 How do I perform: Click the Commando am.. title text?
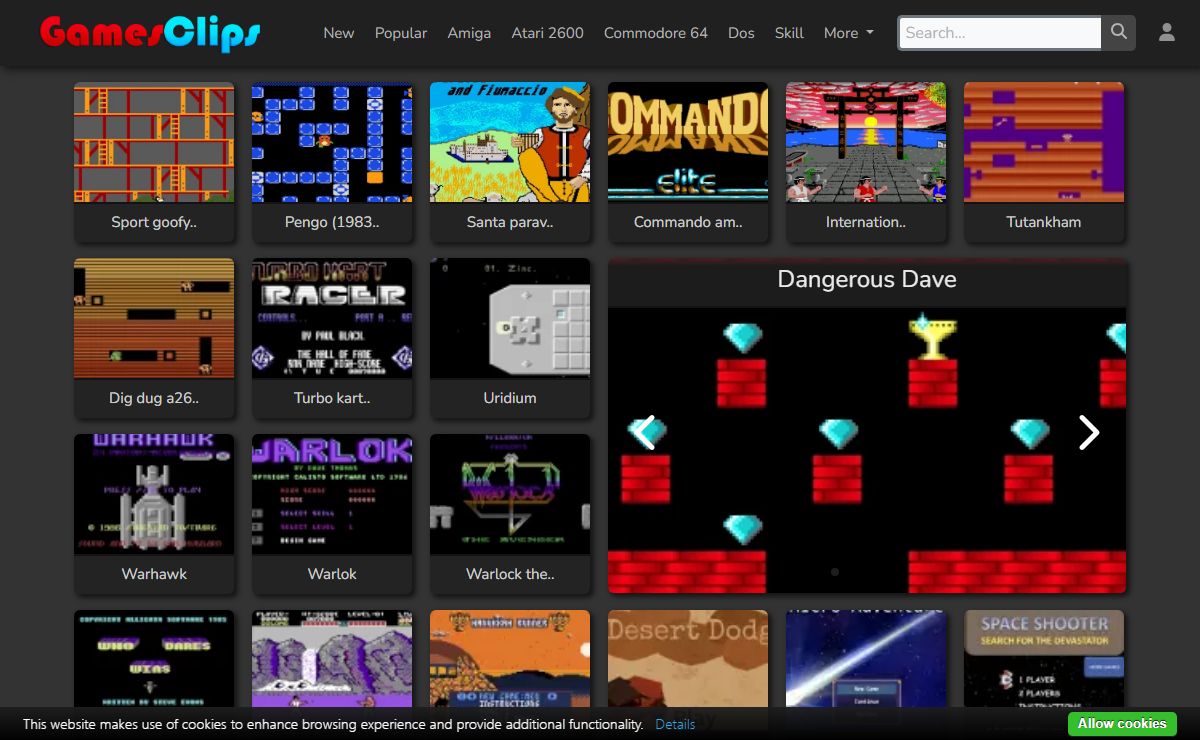688,222
